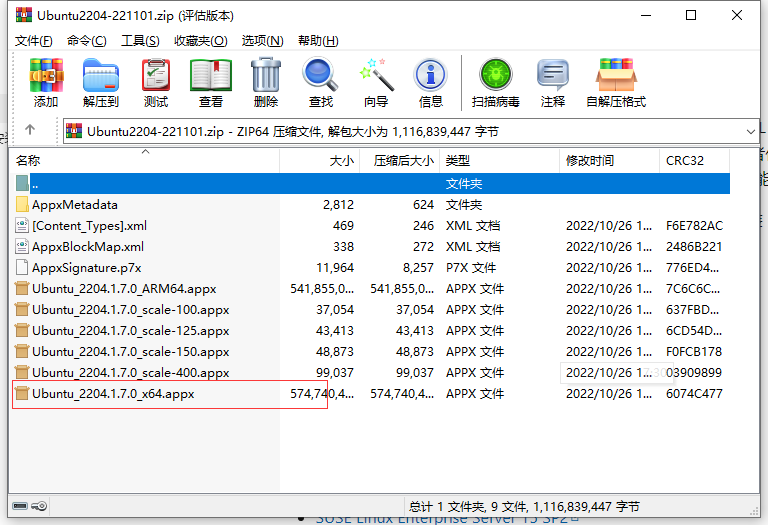Open the Options (选项) menu
768x525 pixels.
click(x=263, y=41)
